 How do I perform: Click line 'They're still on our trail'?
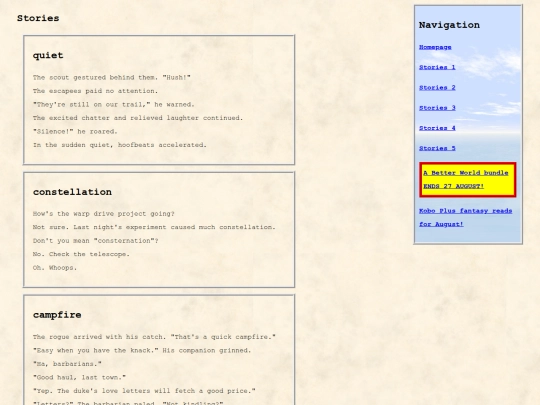[114, 104]
